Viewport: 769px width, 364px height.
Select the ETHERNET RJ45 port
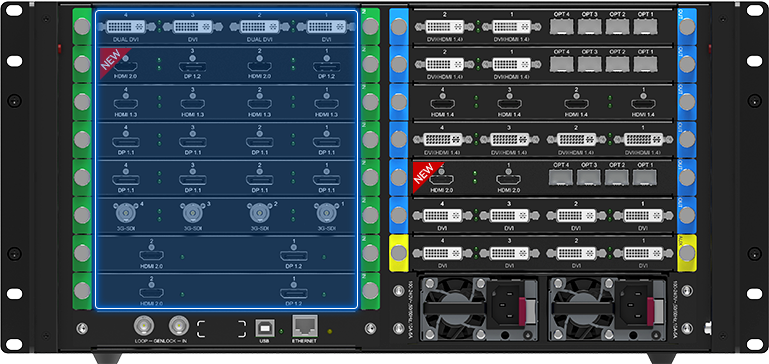305,326
